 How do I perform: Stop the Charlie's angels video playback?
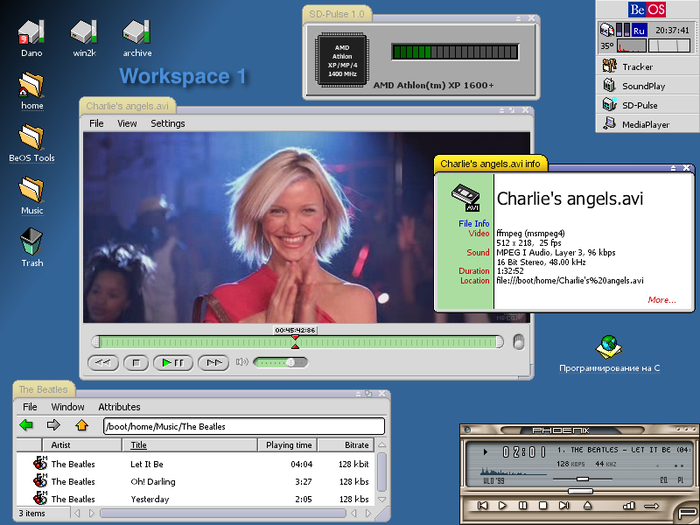pyautogui.click(x=138, y=362)
